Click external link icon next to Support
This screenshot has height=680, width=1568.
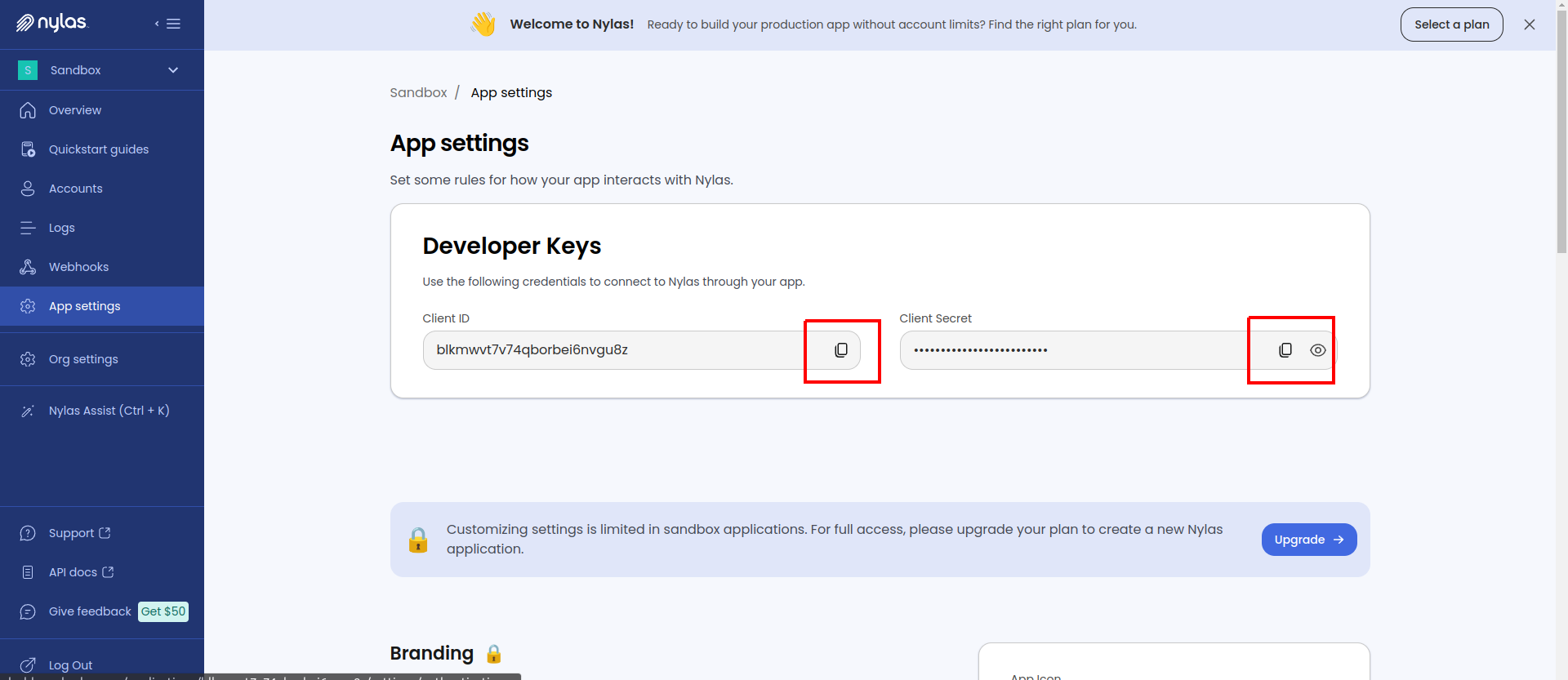click(x=105, y=533)
